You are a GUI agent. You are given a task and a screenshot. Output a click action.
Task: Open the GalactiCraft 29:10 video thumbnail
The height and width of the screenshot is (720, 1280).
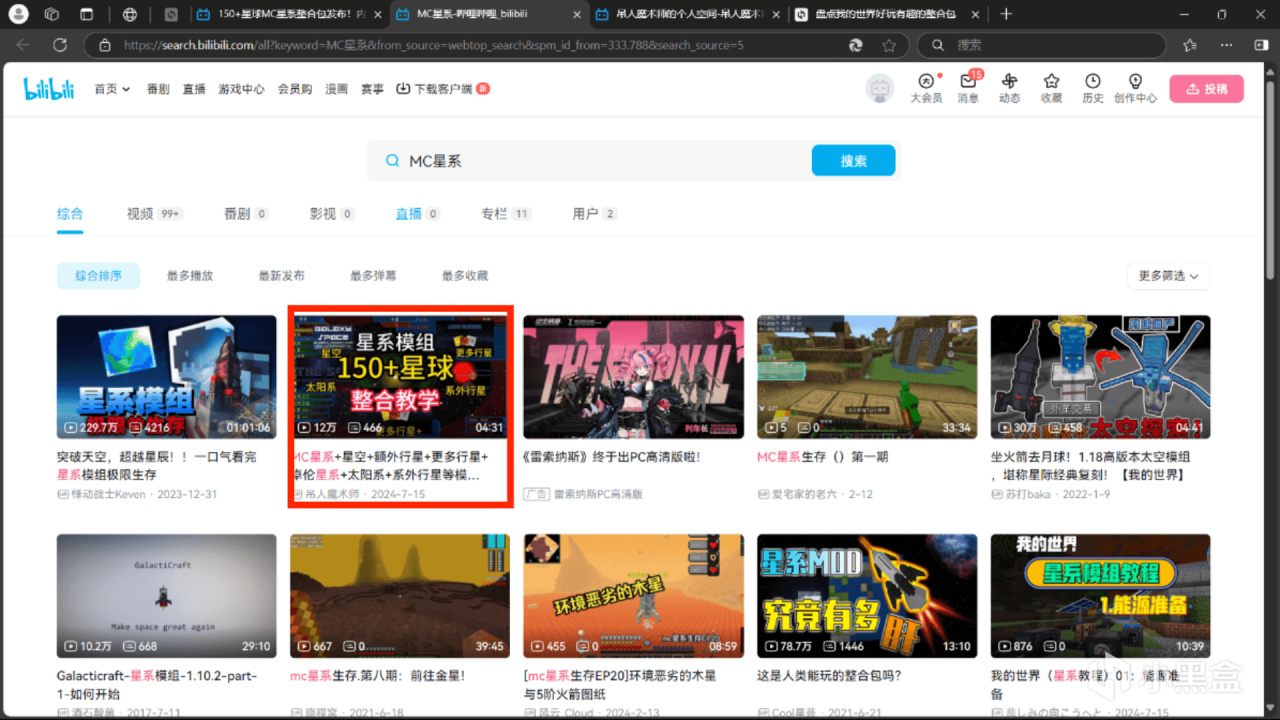[166, 596]
